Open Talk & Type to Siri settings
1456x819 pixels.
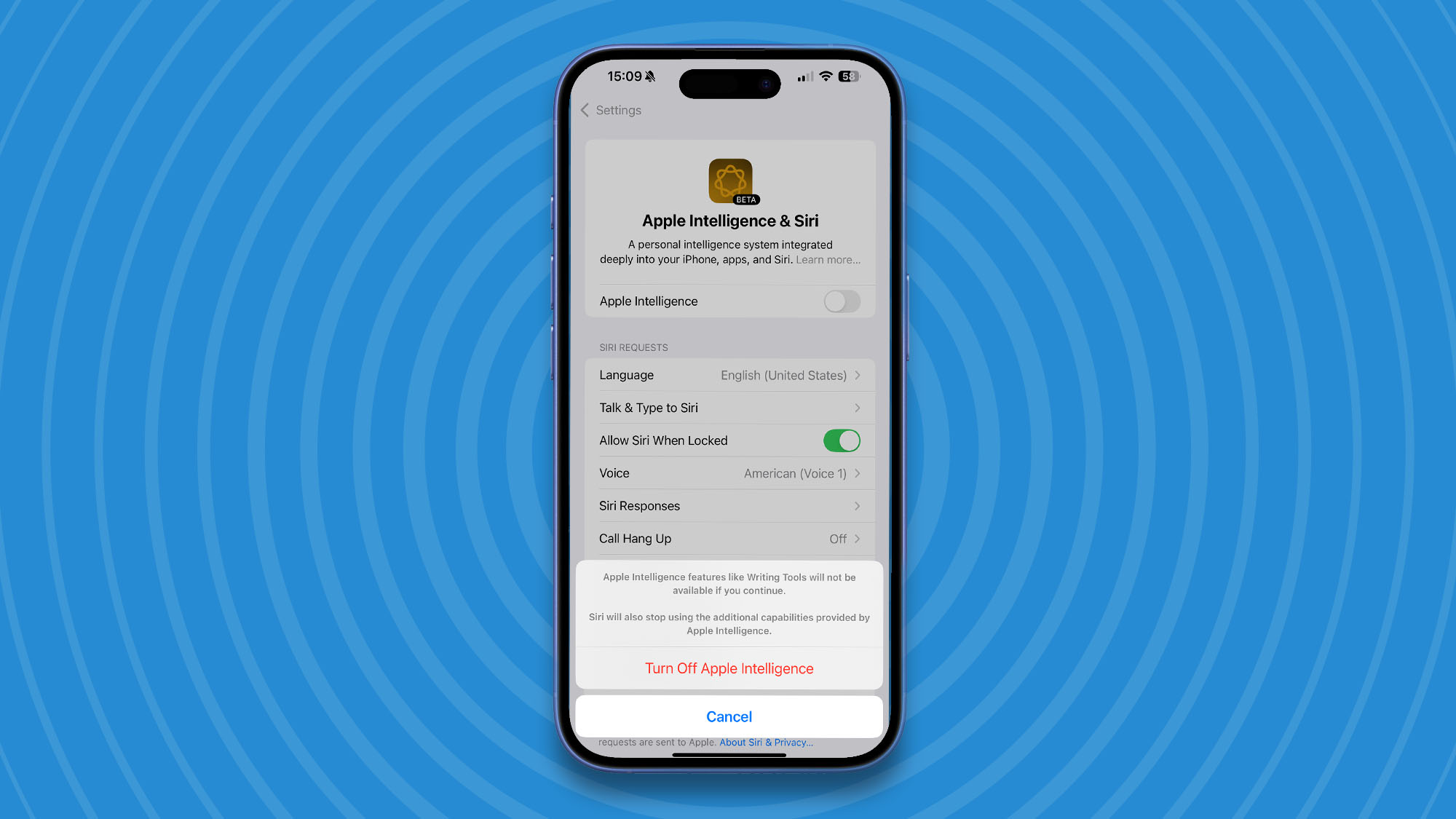pyautogui.click(x=729, y=407)
